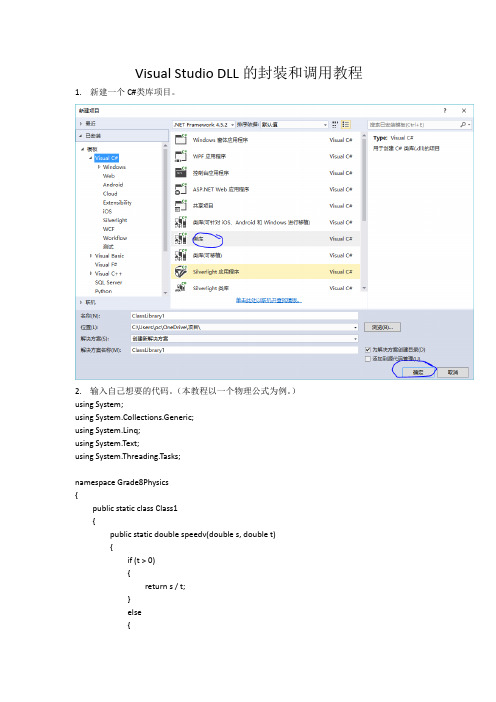Select SQL Server in the tree
The width and height of the screenshot is (496, 702).
(x=108, y=283)
